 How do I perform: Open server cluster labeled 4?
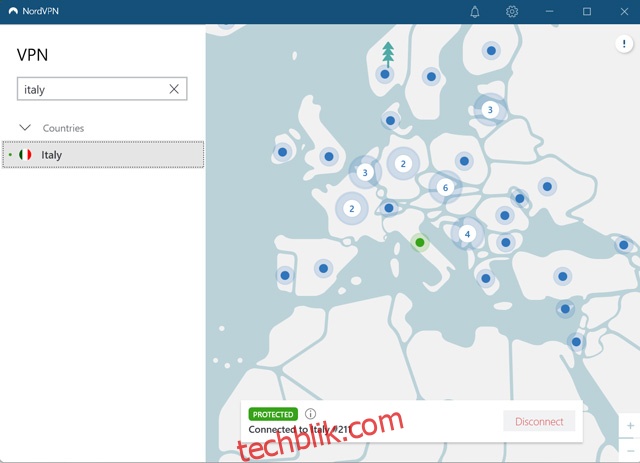[467, 234]
